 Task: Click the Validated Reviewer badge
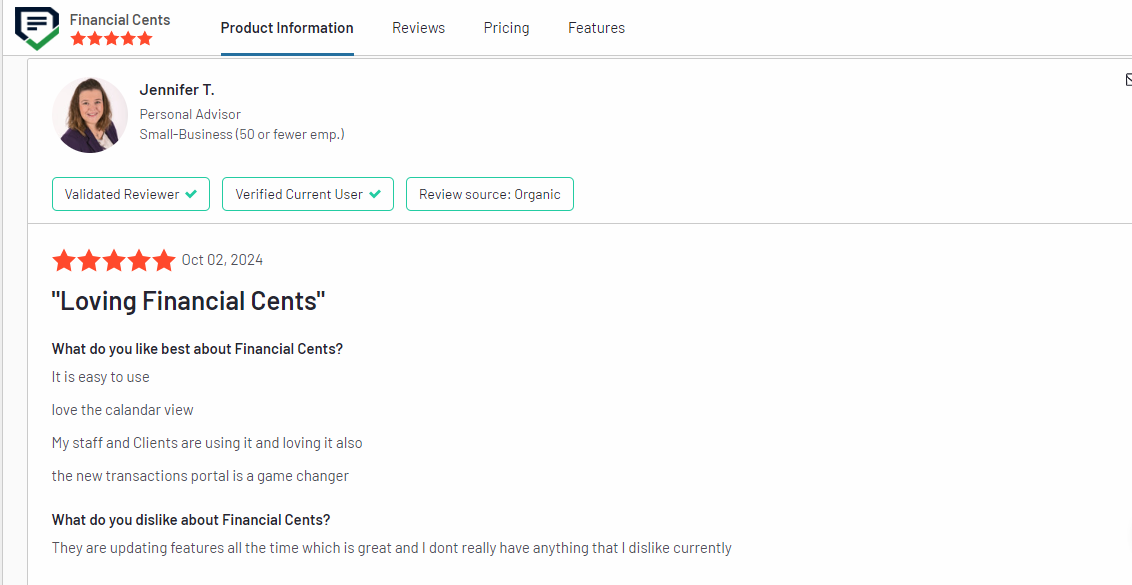pos(131,194)
